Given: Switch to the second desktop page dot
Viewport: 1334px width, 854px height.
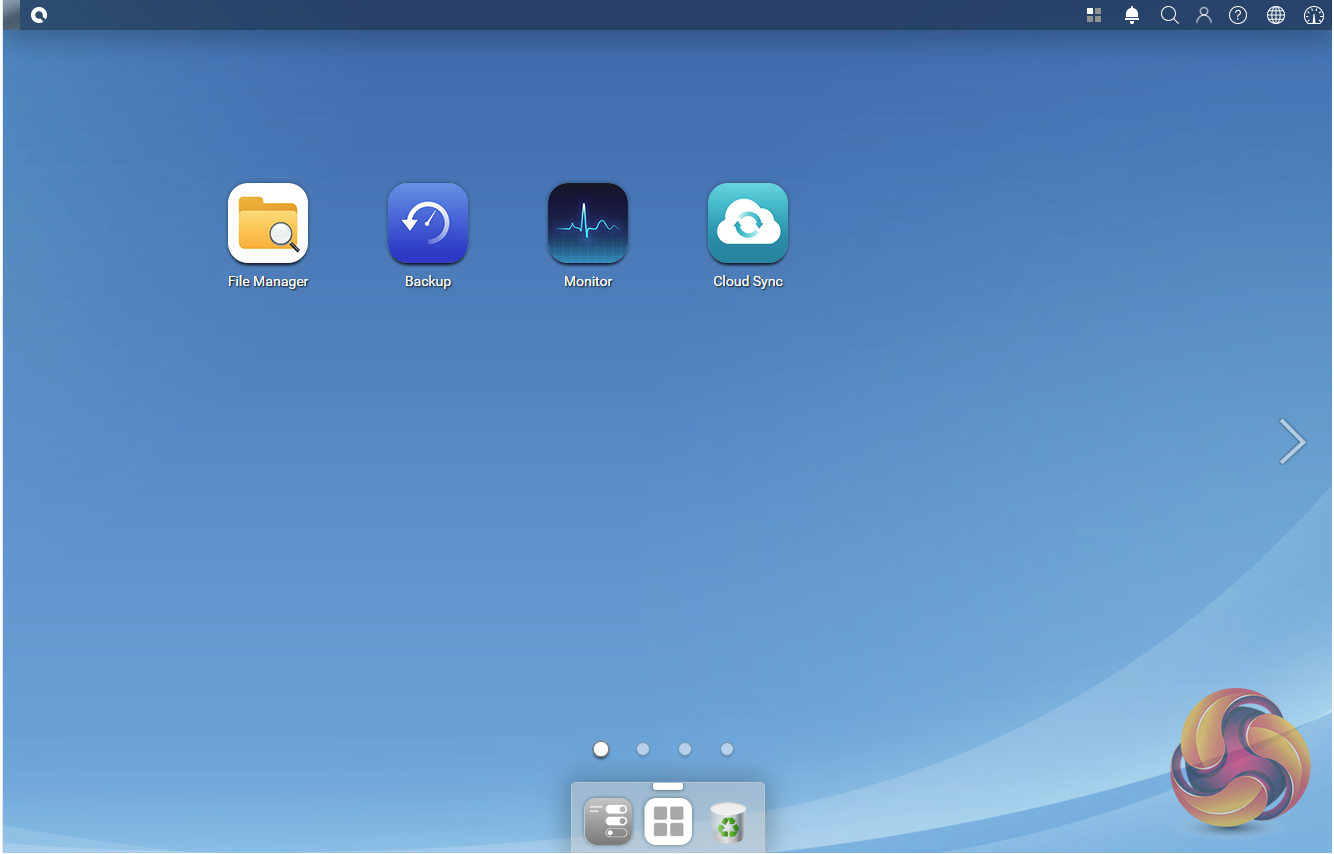Looking at the screenshot, I should (643, 749).
